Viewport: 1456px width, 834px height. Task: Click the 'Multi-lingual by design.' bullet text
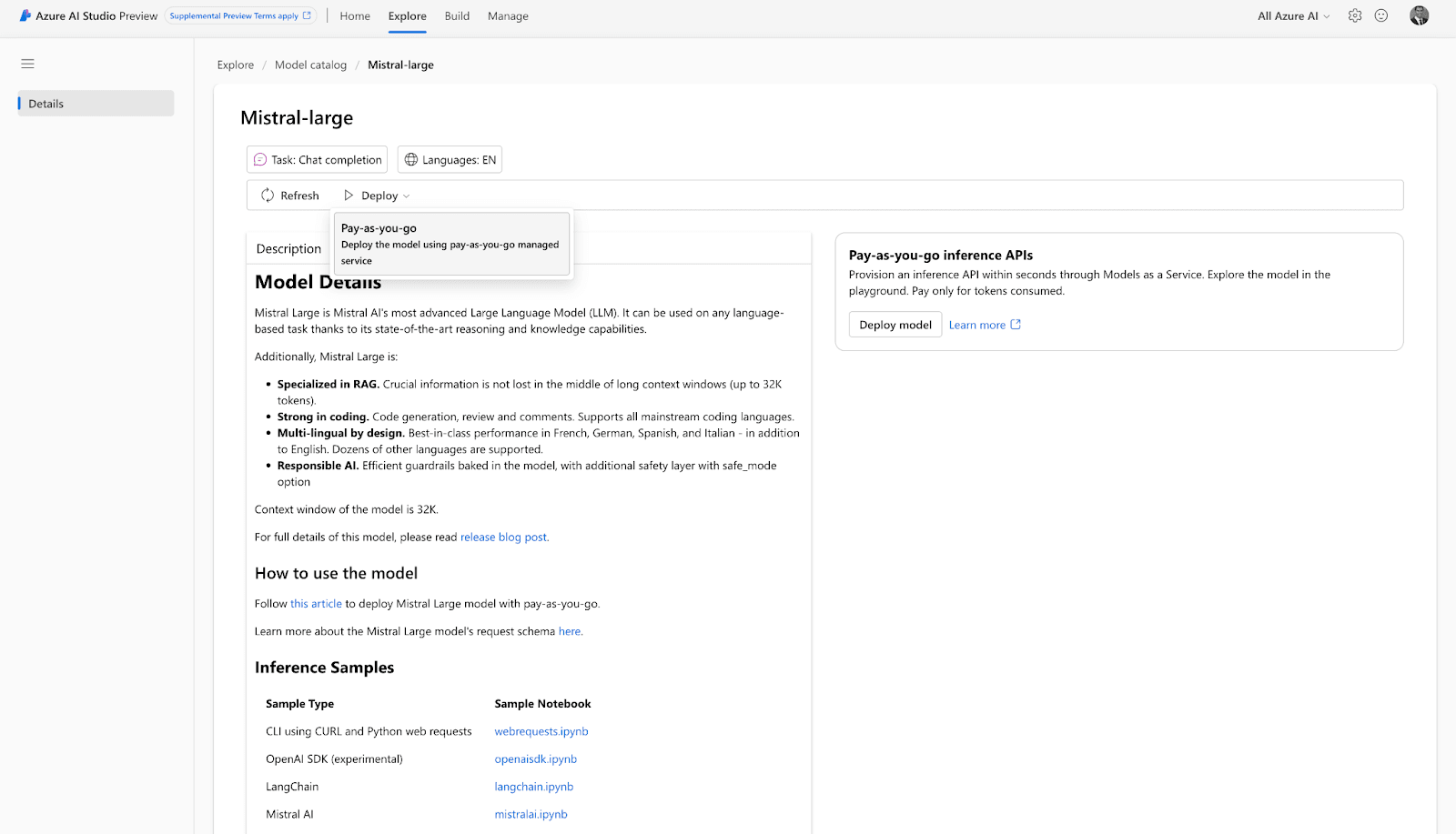click(x=340, y=434)
